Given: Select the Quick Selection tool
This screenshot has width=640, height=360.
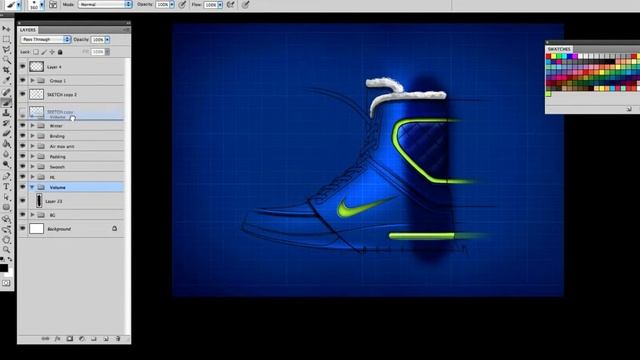Looking at the screenshot, I should pos(6,60).
